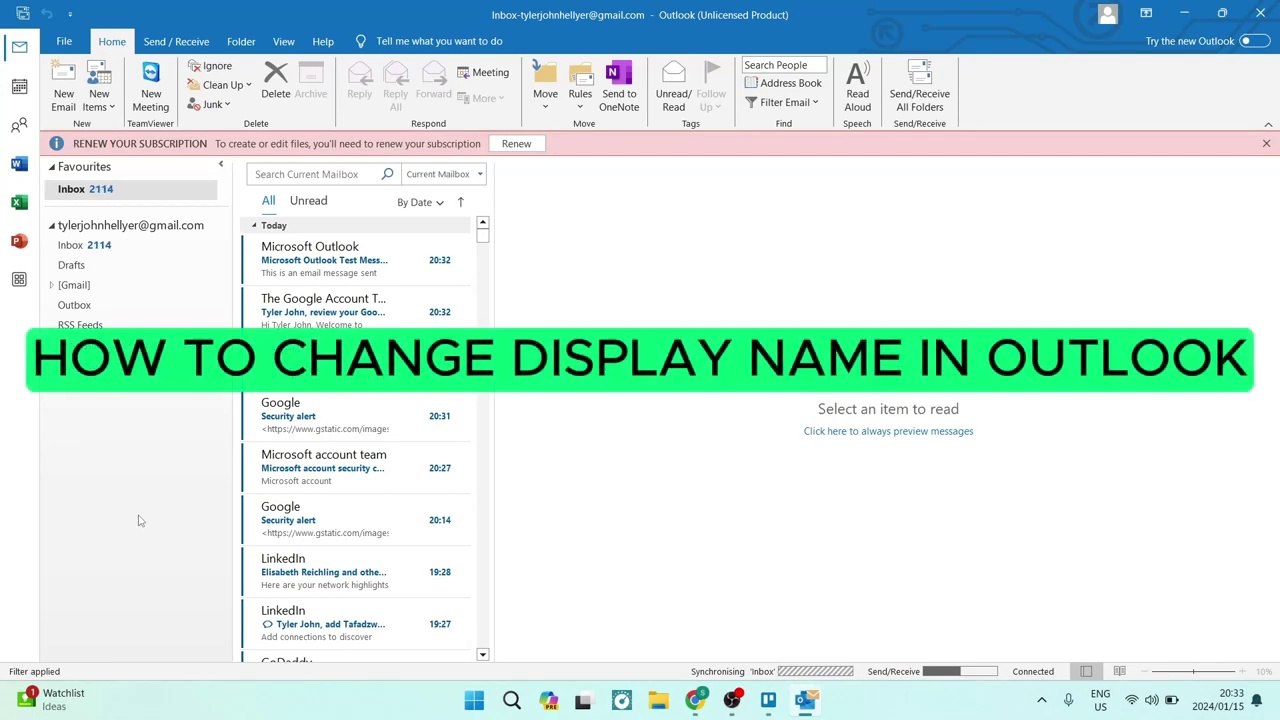Open File Explorer from taskbar
The height and width of the screenshot is (720, 1280).
658,700
